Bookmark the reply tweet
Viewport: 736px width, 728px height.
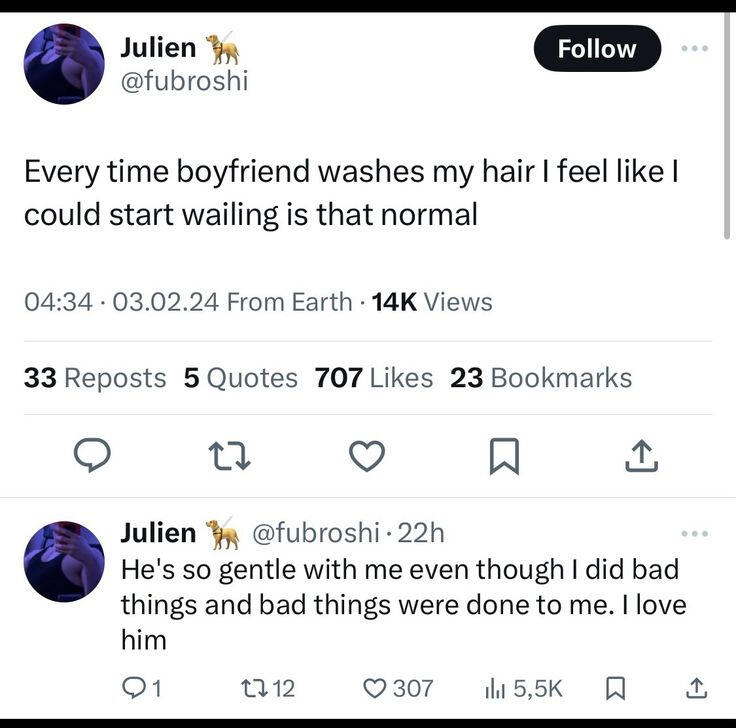click(615, 689)
